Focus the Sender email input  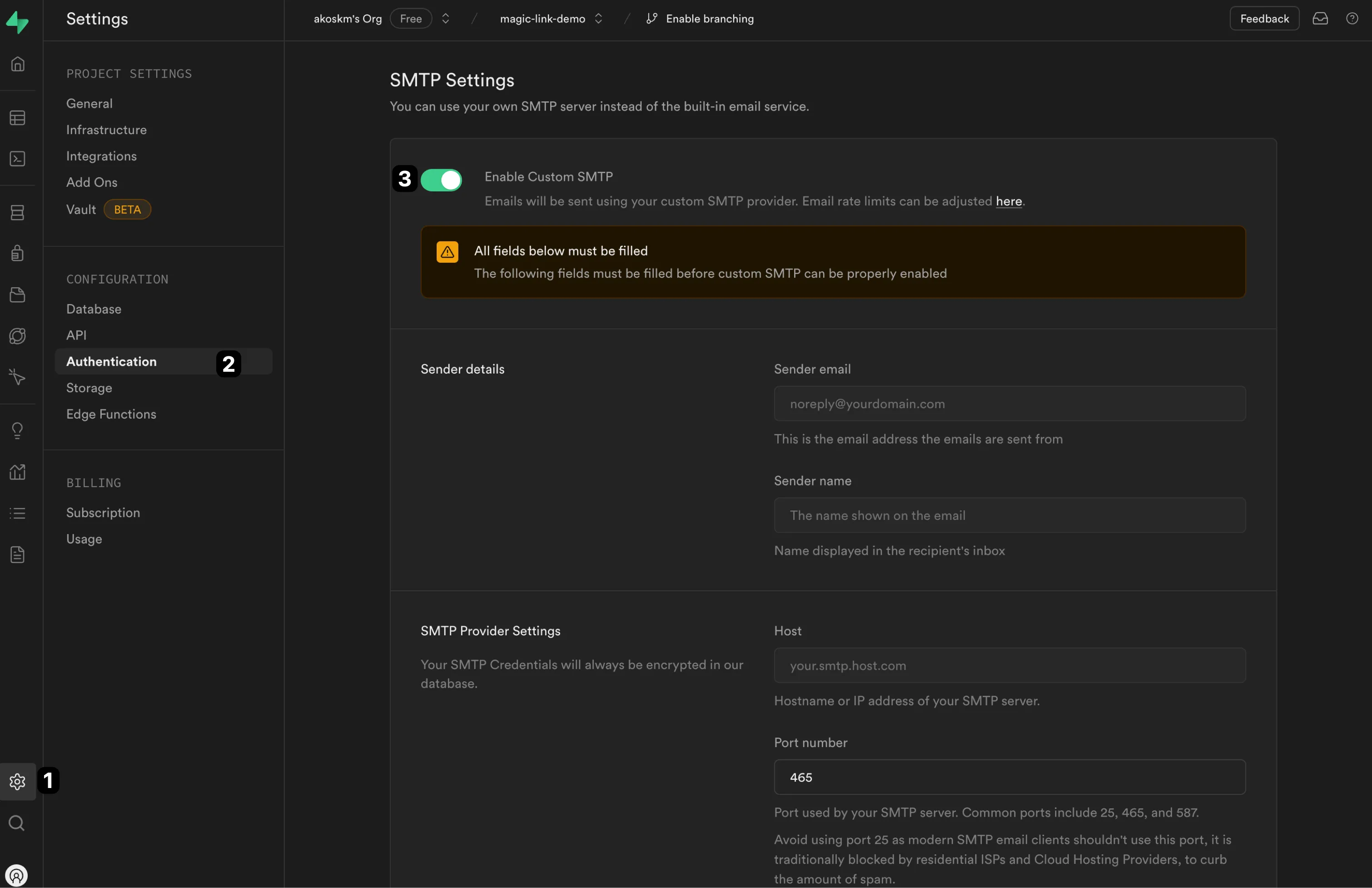click(x=1009, y=404)
